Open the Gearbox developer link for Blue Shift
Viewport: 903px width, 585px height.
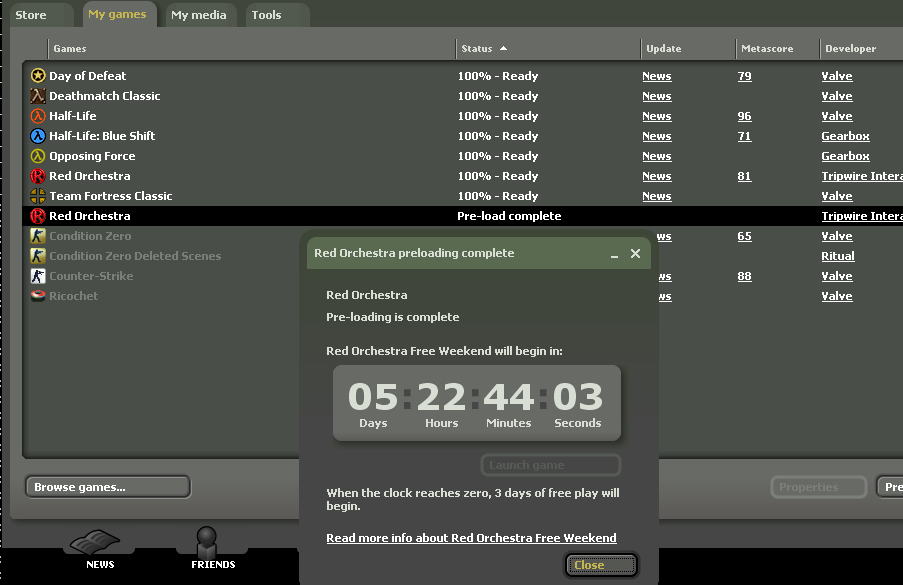[x=845, y=136]
